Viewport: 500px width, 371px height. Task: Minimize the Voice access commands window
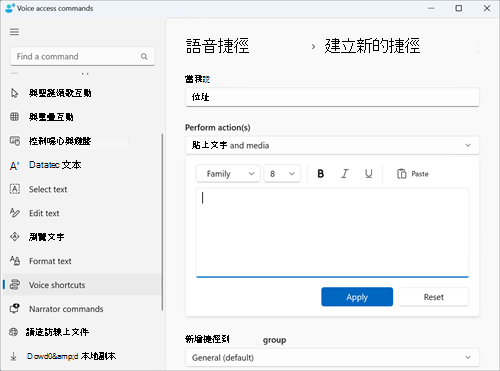pyautogui.click(x=431, y=8)
